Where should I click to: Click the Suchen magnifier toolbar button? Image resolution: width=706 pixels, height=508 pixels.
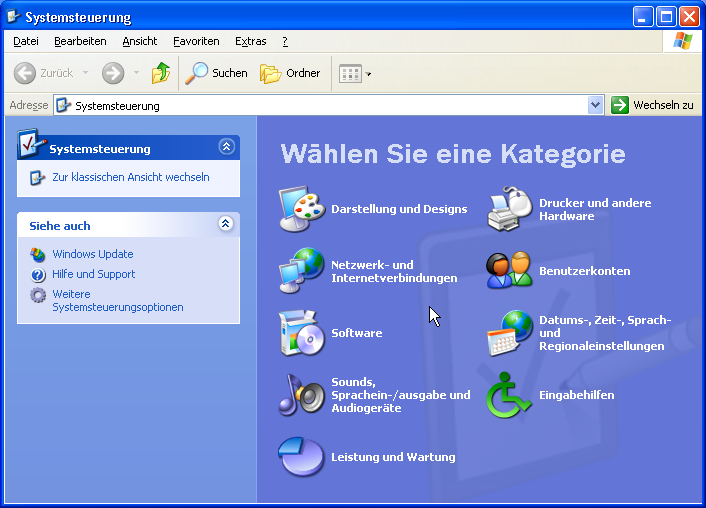[x=217, y=73]
